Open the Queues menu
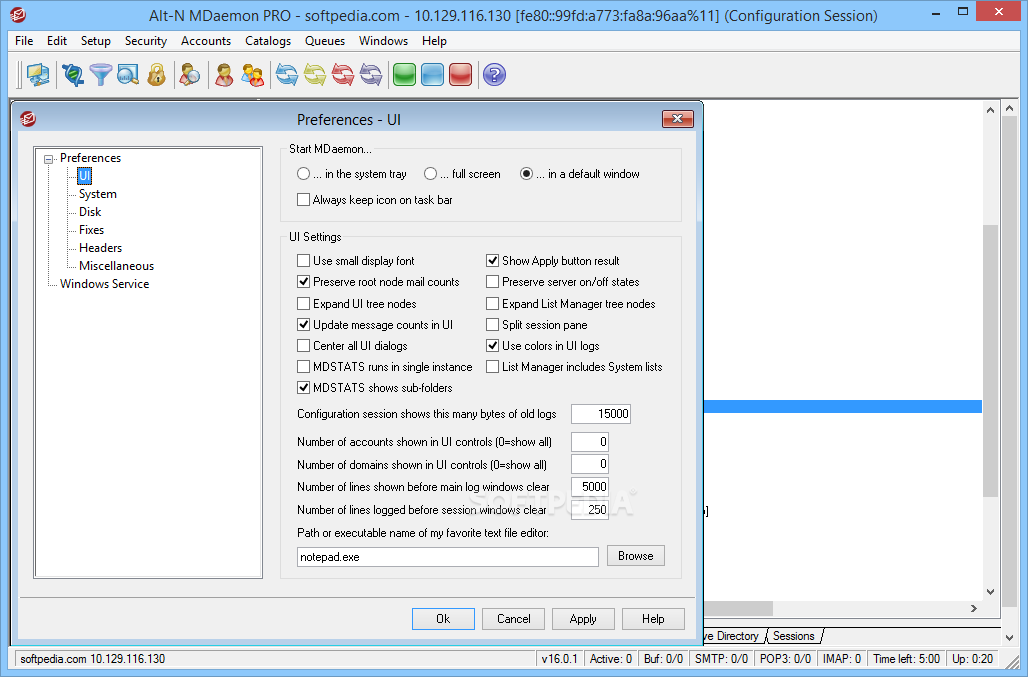The image size is (1028, 677). pos(325,41)
